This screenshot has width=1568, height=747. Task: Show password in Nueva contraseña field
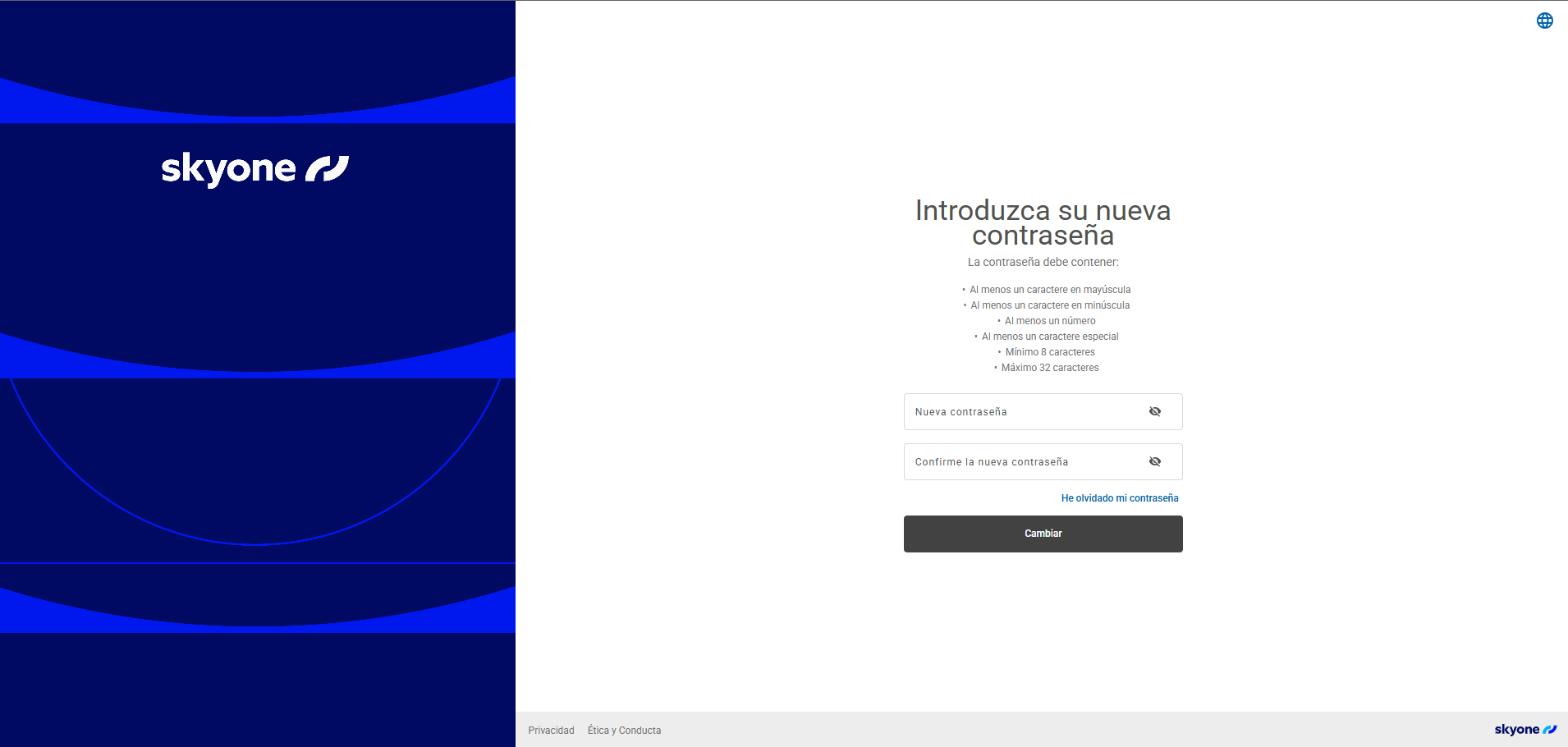(1154, 412)
